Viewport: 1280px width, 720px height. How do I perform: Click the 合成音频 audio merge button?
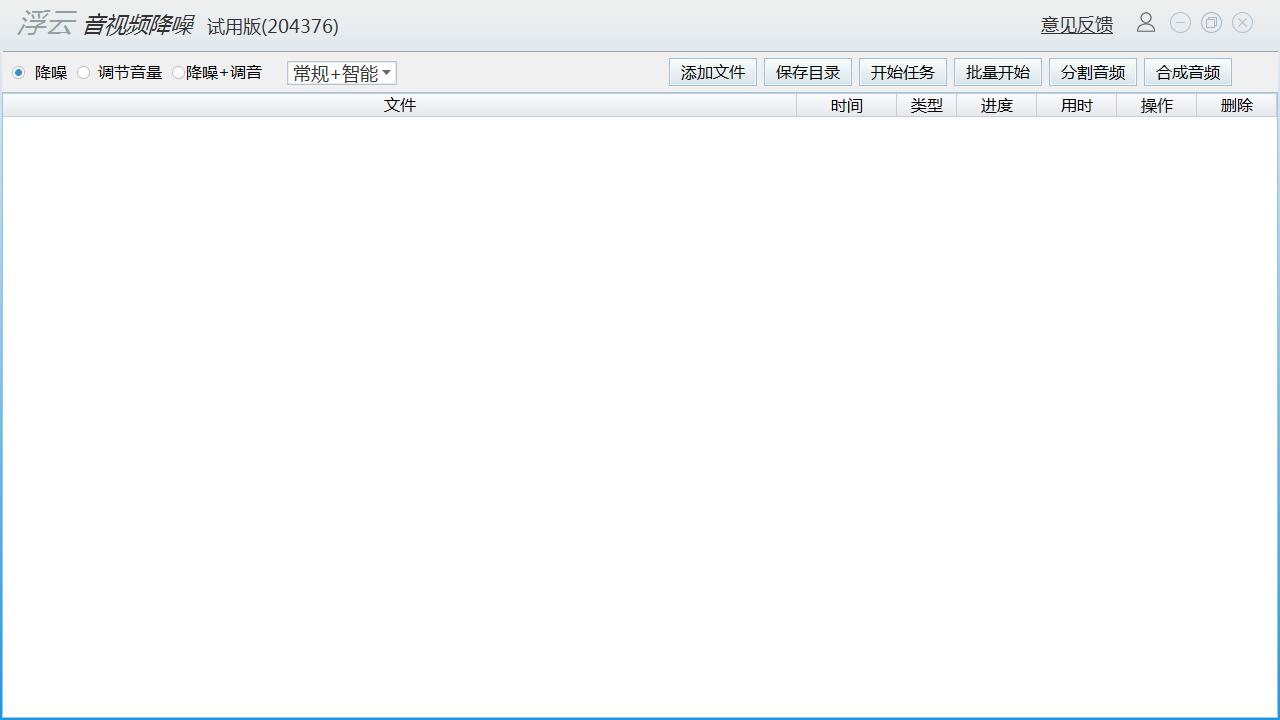(1187, 71)
